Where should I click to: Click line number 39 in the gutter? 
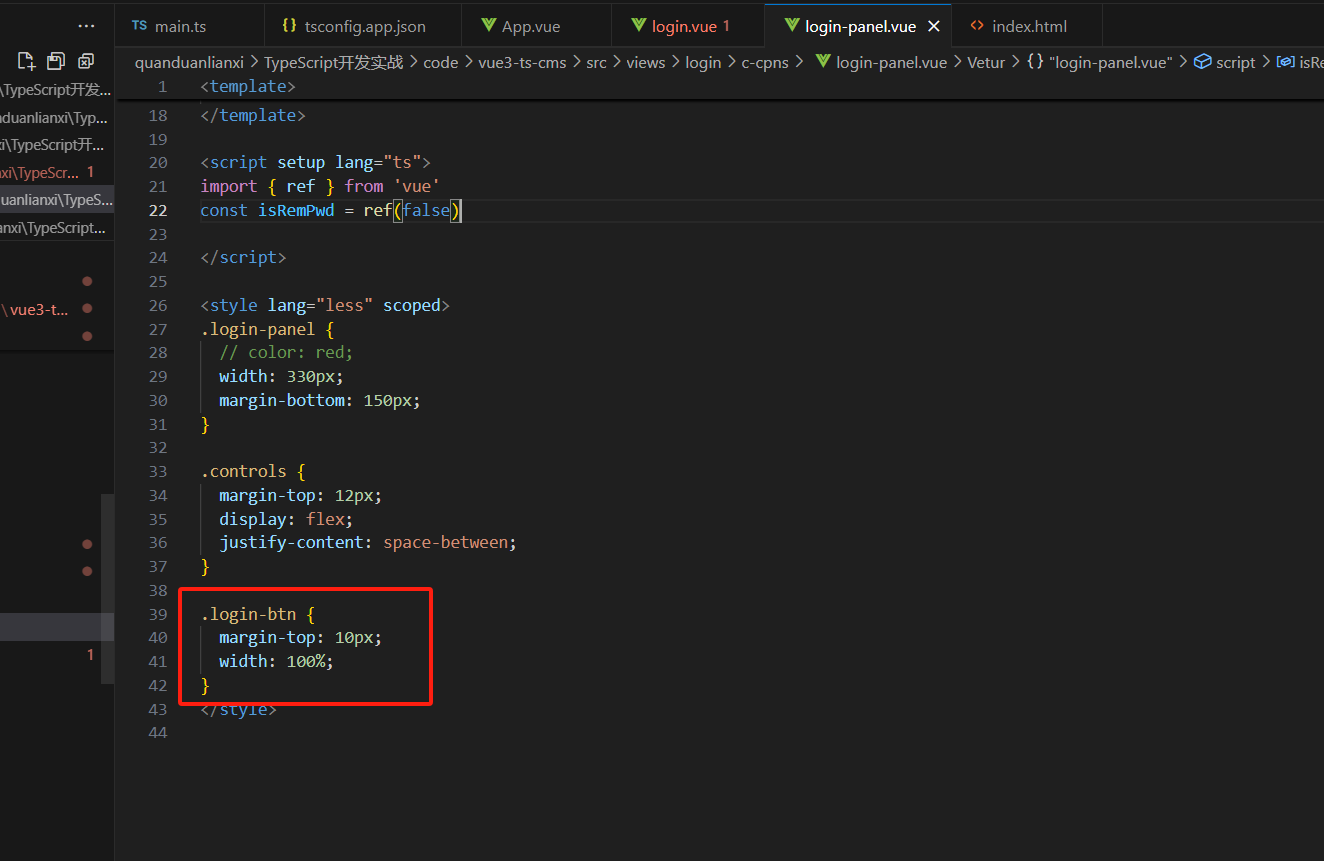[x=157, y=614]
